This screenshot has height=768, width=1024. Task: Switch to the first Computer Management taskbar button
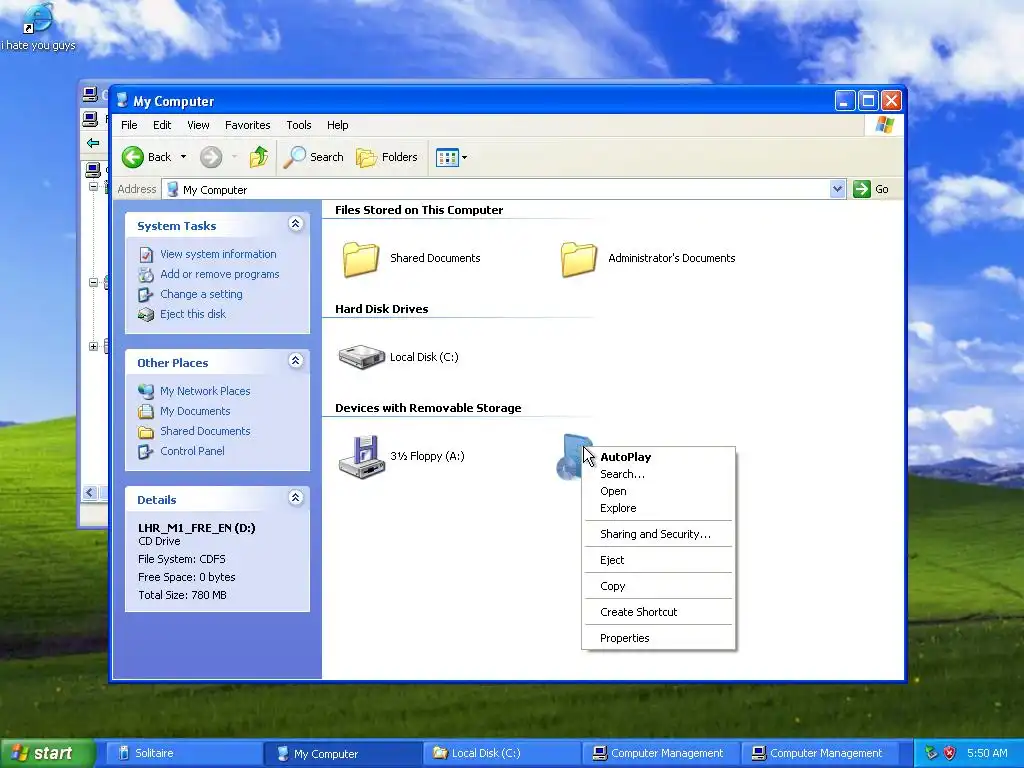tap(660, 753)
